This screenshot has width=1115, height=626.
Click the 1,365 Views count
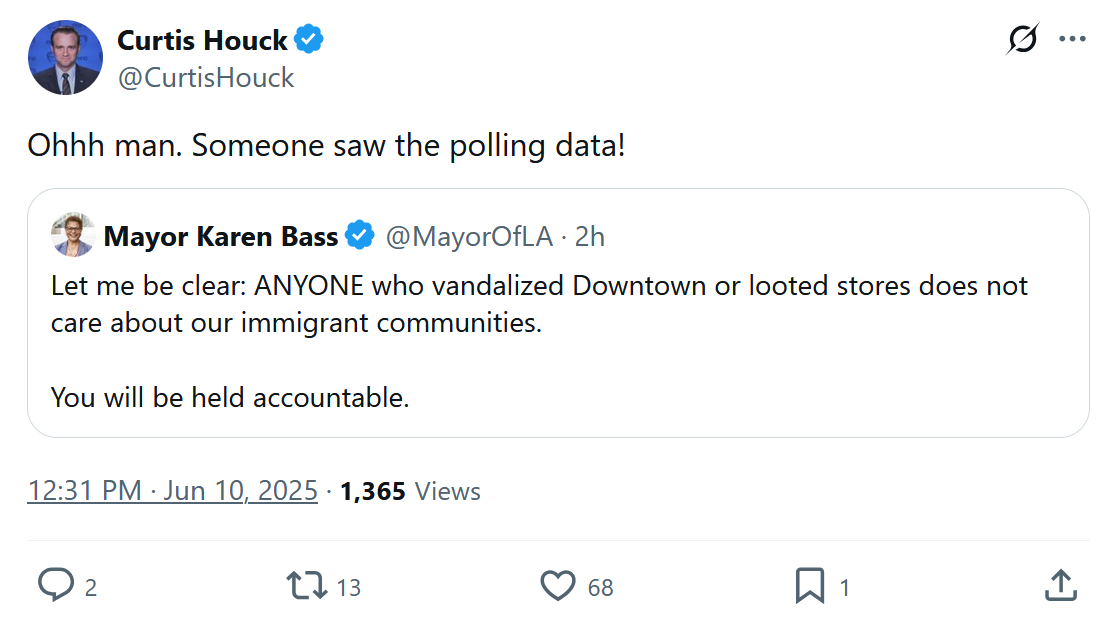(410, 491)
